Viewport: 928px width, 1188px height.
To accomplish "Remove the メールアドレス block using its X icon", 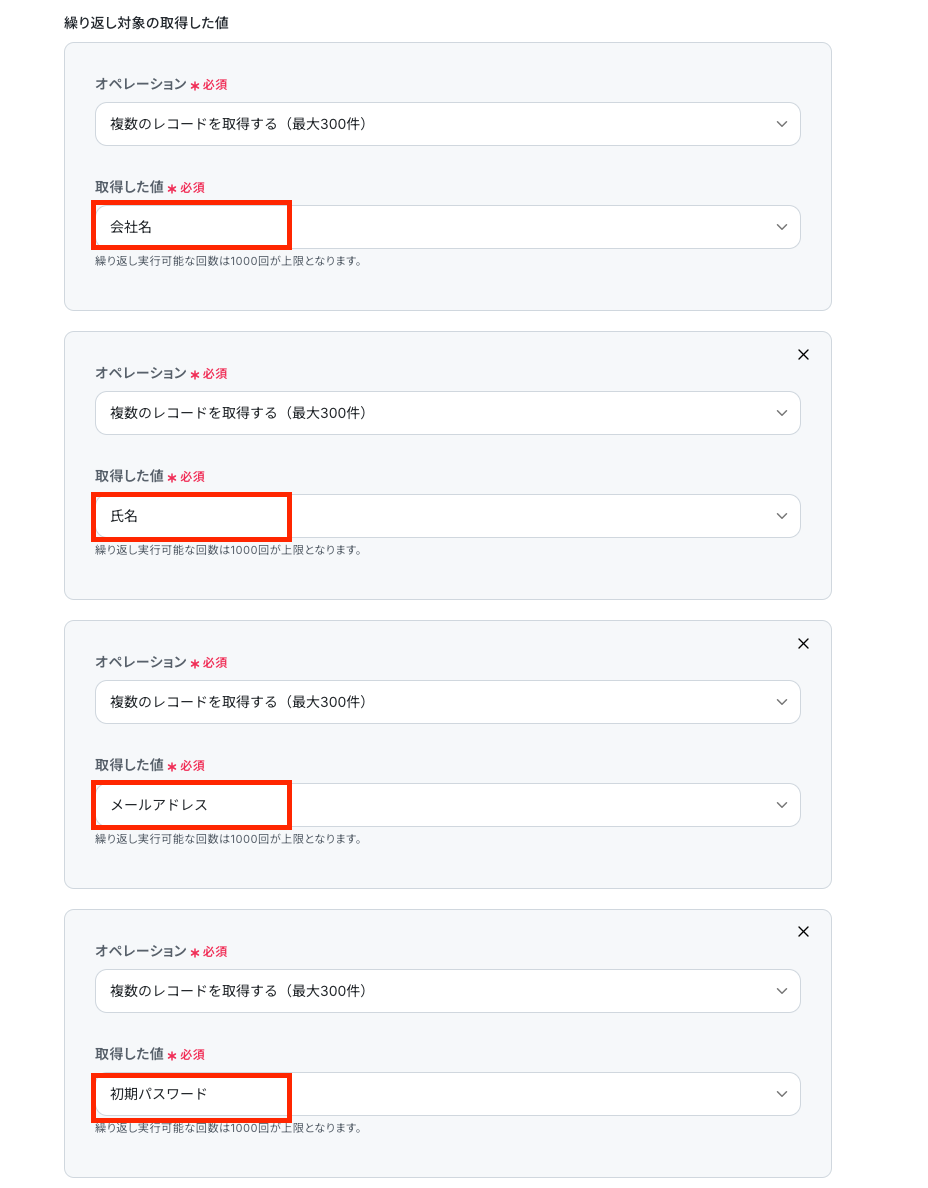I will [804, 643].
